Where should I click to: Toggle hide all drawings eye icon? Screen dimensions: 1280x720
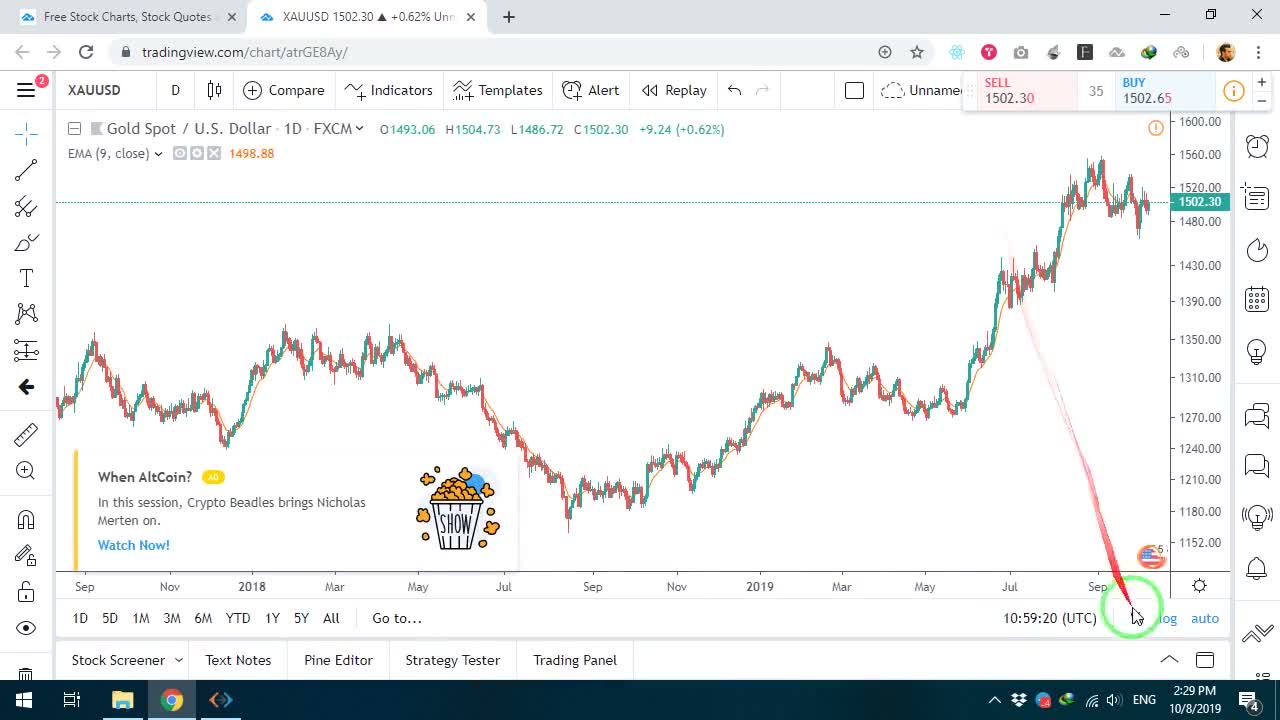(26, 628)
